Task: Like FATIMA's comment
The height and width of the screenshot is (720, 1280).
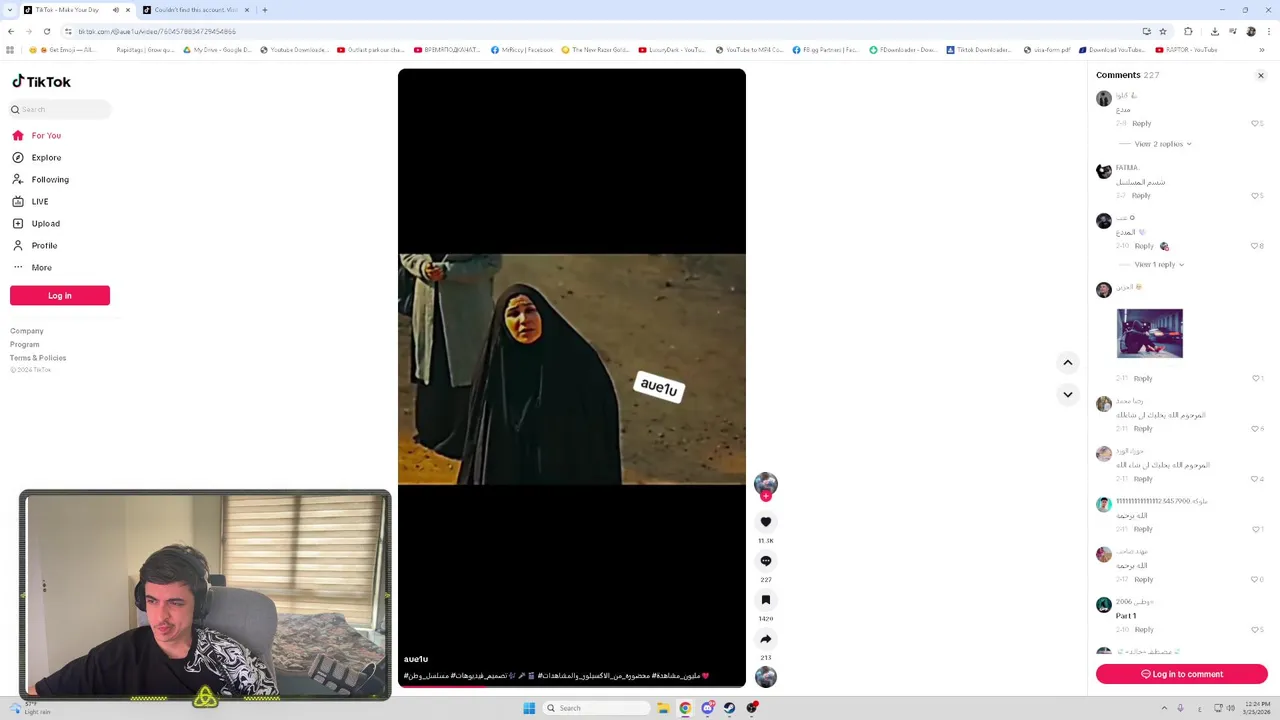Action: click(x=1257, y=196)
